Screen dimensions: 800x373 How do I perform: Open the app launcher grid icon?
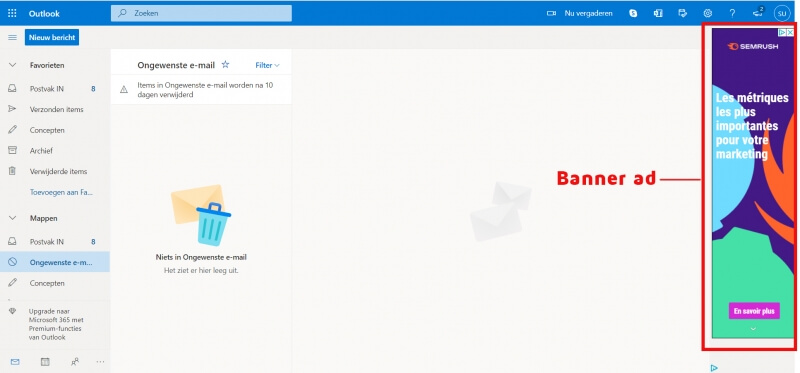click(x=12, y=13)
